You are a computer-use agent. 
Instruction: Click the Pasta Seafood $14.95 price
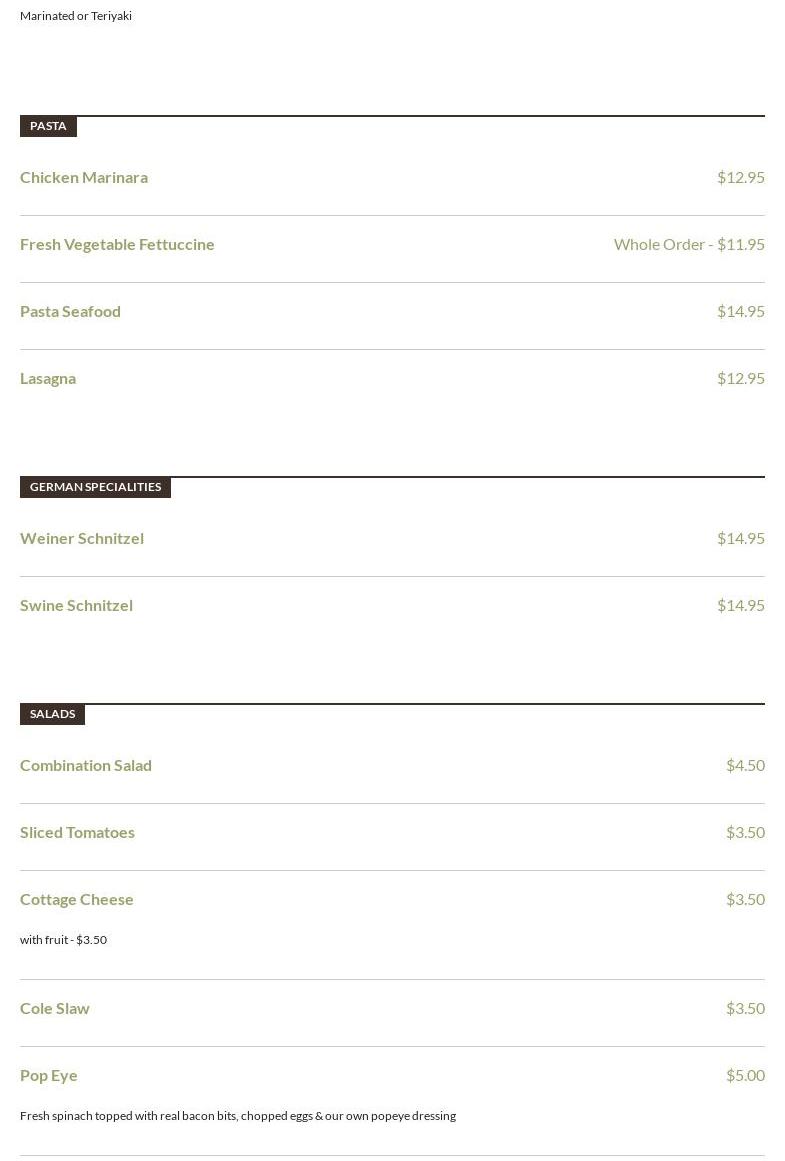pos(741,311)
